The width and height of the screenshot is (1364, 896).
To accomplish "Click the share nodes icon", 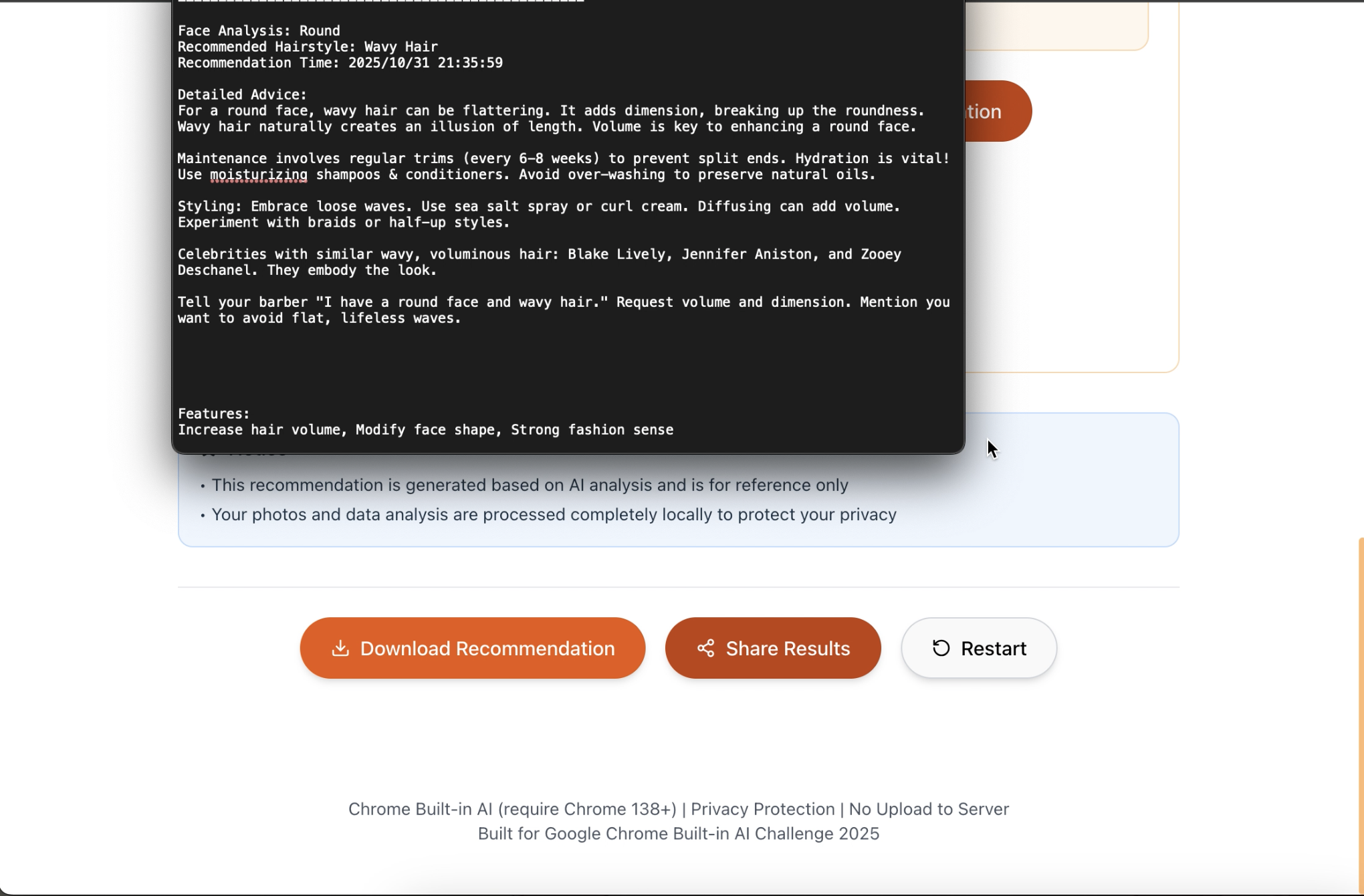I will [706, 648].
